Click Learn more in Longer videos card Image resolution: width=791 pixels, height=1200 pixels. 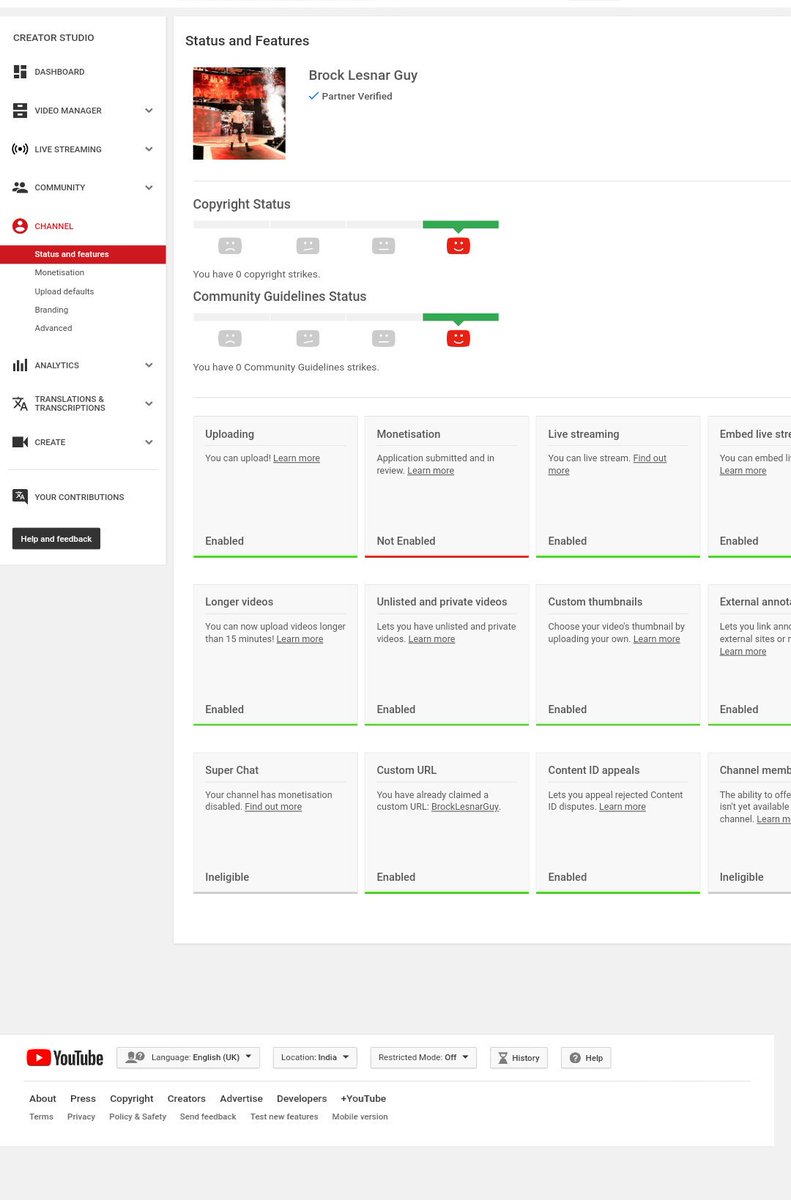(300, 639)
